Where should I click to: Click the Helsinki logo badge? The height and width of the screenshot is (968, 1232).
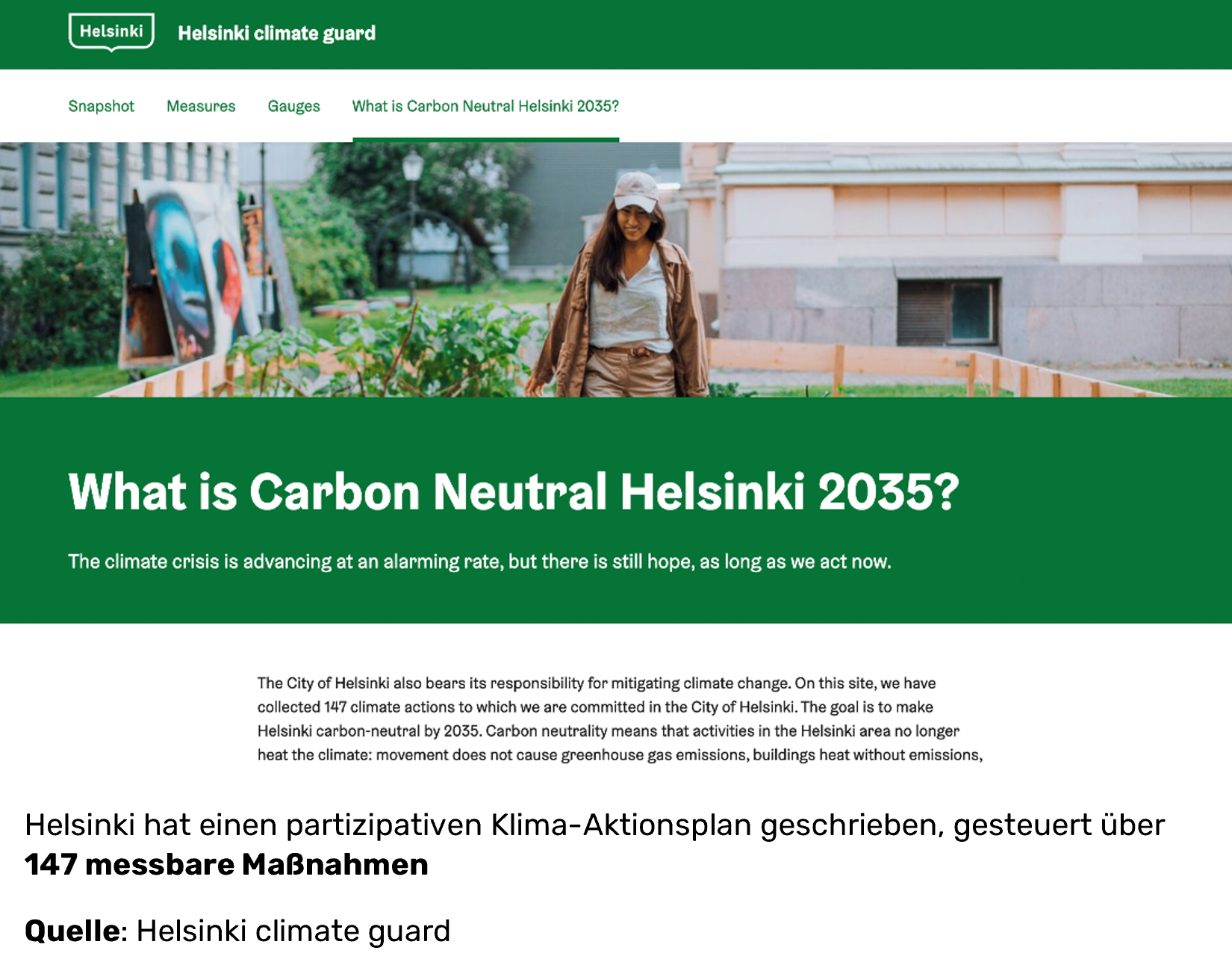coord(111,32)
